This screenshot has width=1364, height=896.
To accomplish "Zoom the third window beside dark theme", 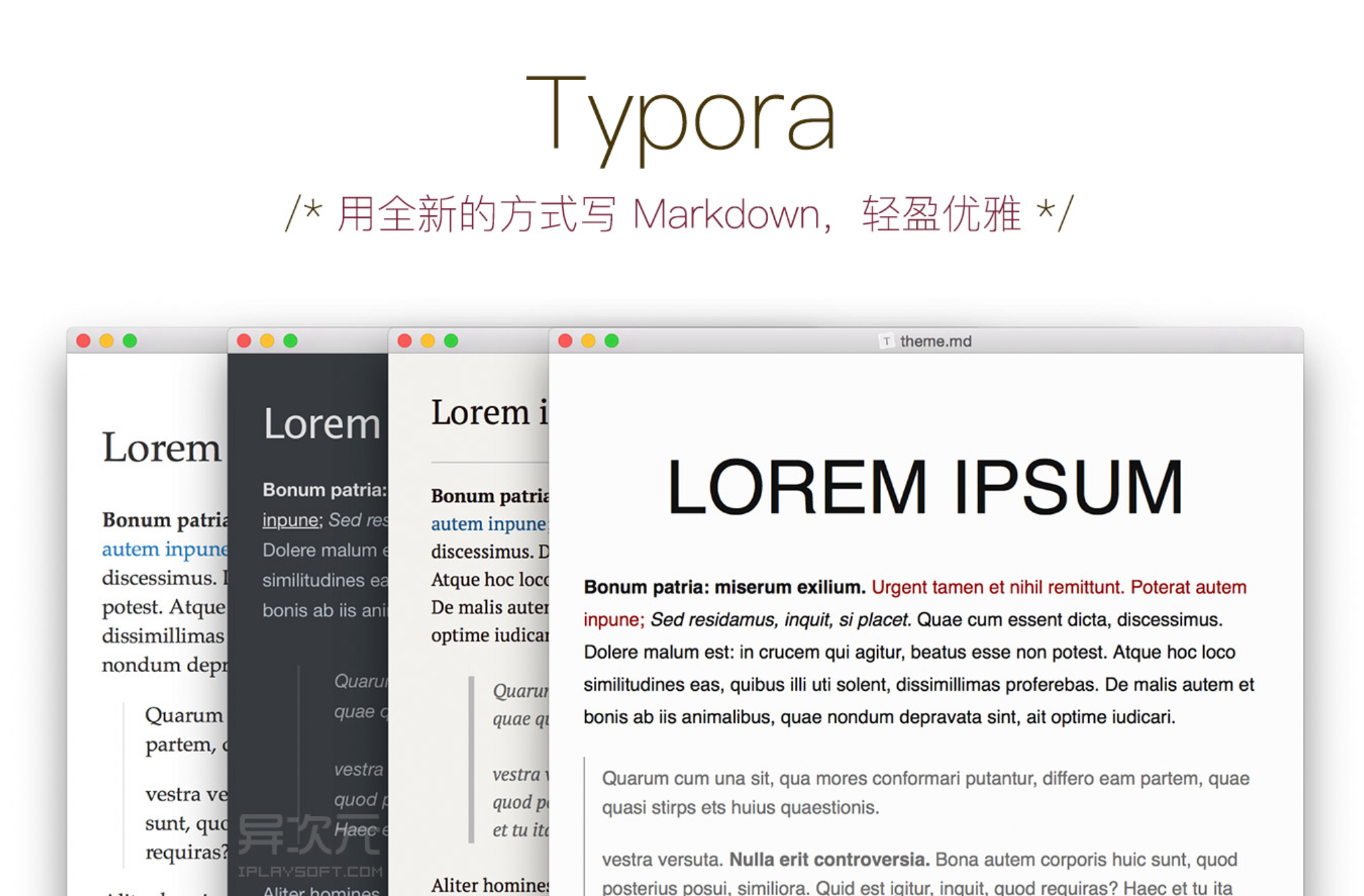I will pos(451,341).
